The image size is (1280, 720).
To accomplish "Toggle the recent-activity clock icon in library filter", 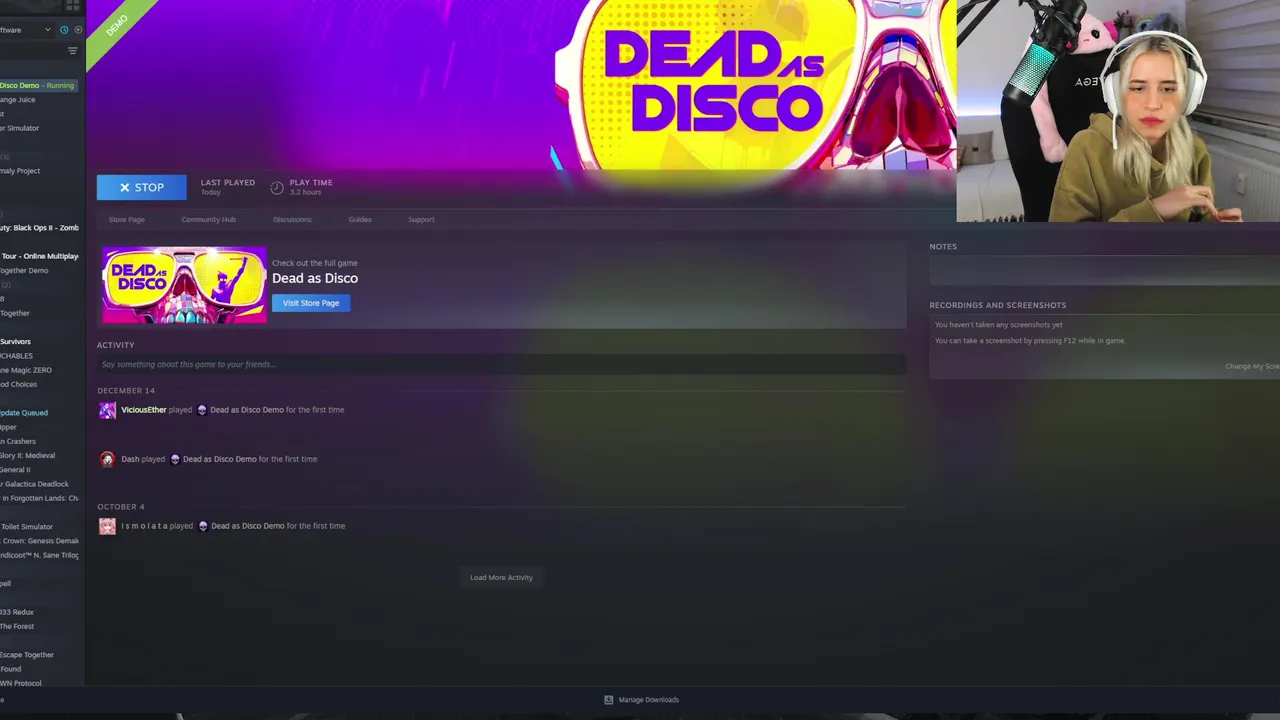I will [66, 30].
